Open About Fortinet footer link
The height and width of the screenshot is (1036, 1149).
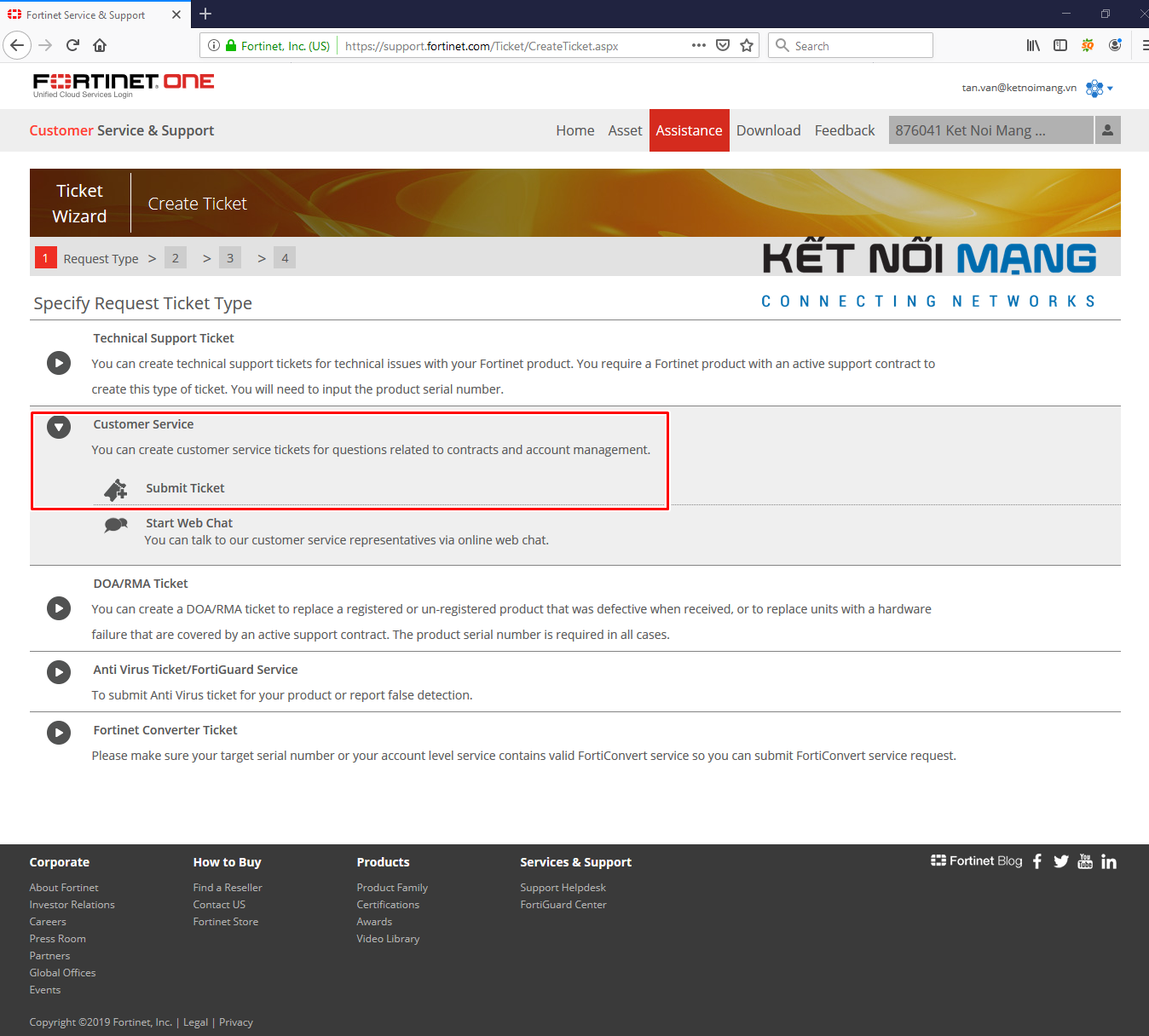pyautogui.click(x=64, y=888)
